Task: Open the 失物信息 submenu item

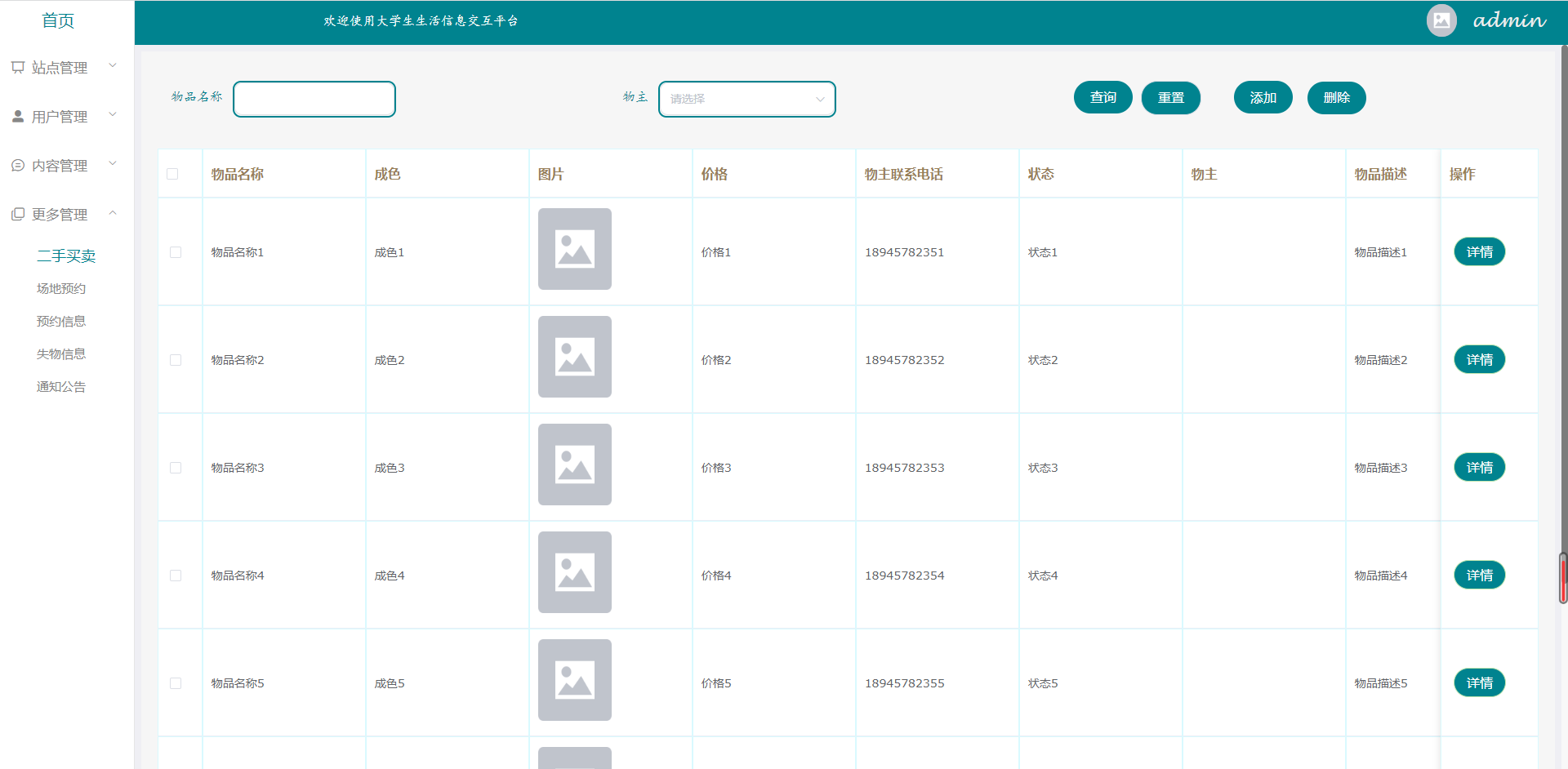Action: click(61, 353)
